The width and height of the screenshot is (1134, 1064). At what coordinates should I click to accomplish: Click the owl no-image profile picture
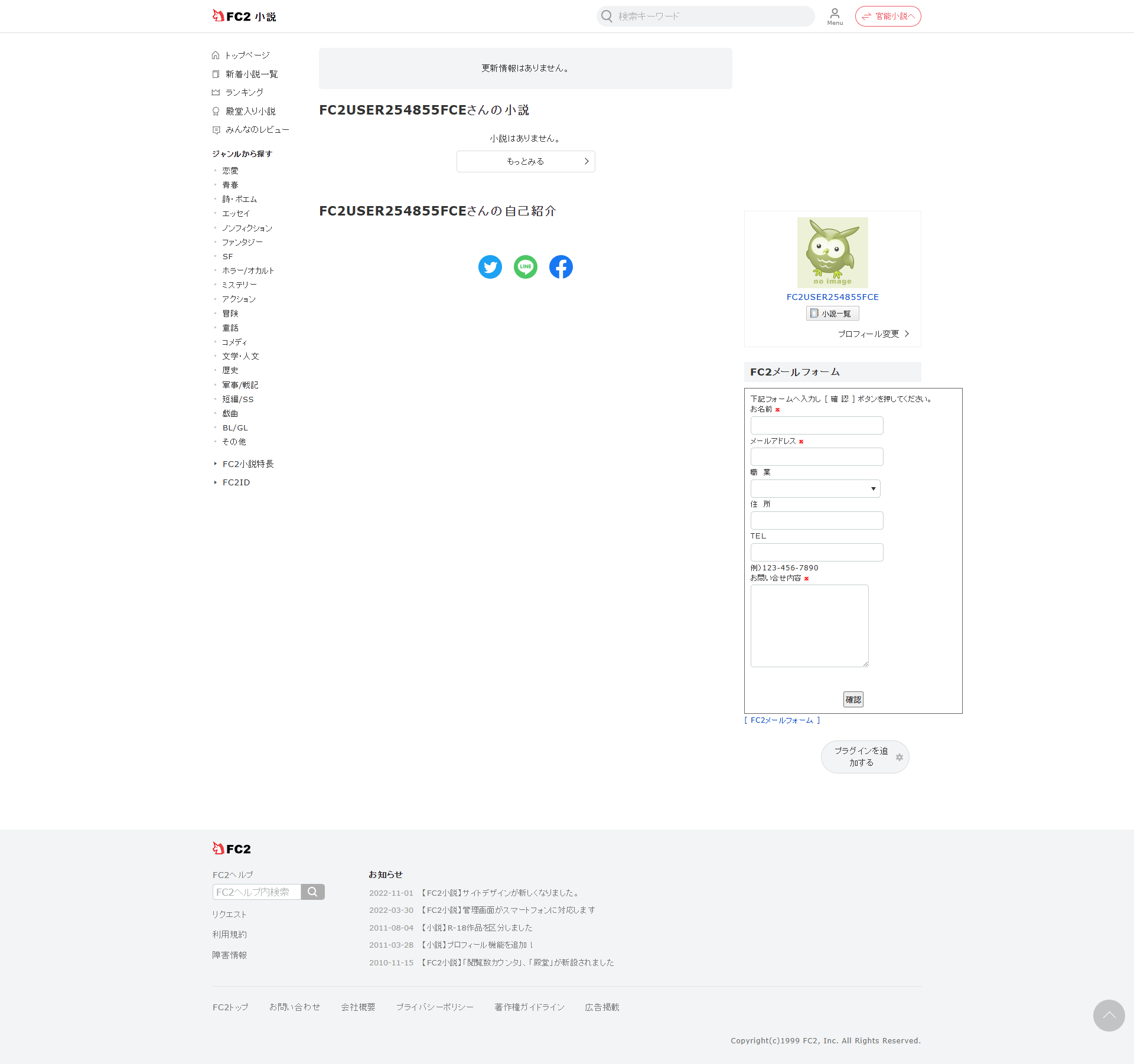coord(832,252)
